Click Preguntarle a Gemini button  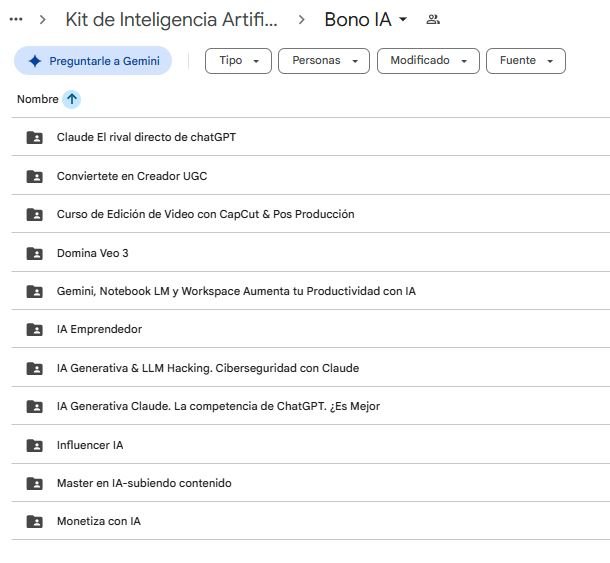point(93,61)
